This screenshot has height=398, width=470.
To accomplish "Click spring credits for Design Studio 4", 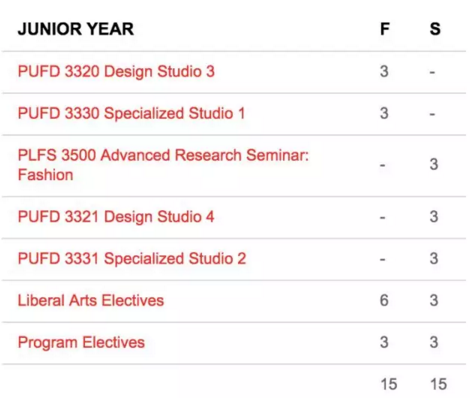I will (434, 217).
